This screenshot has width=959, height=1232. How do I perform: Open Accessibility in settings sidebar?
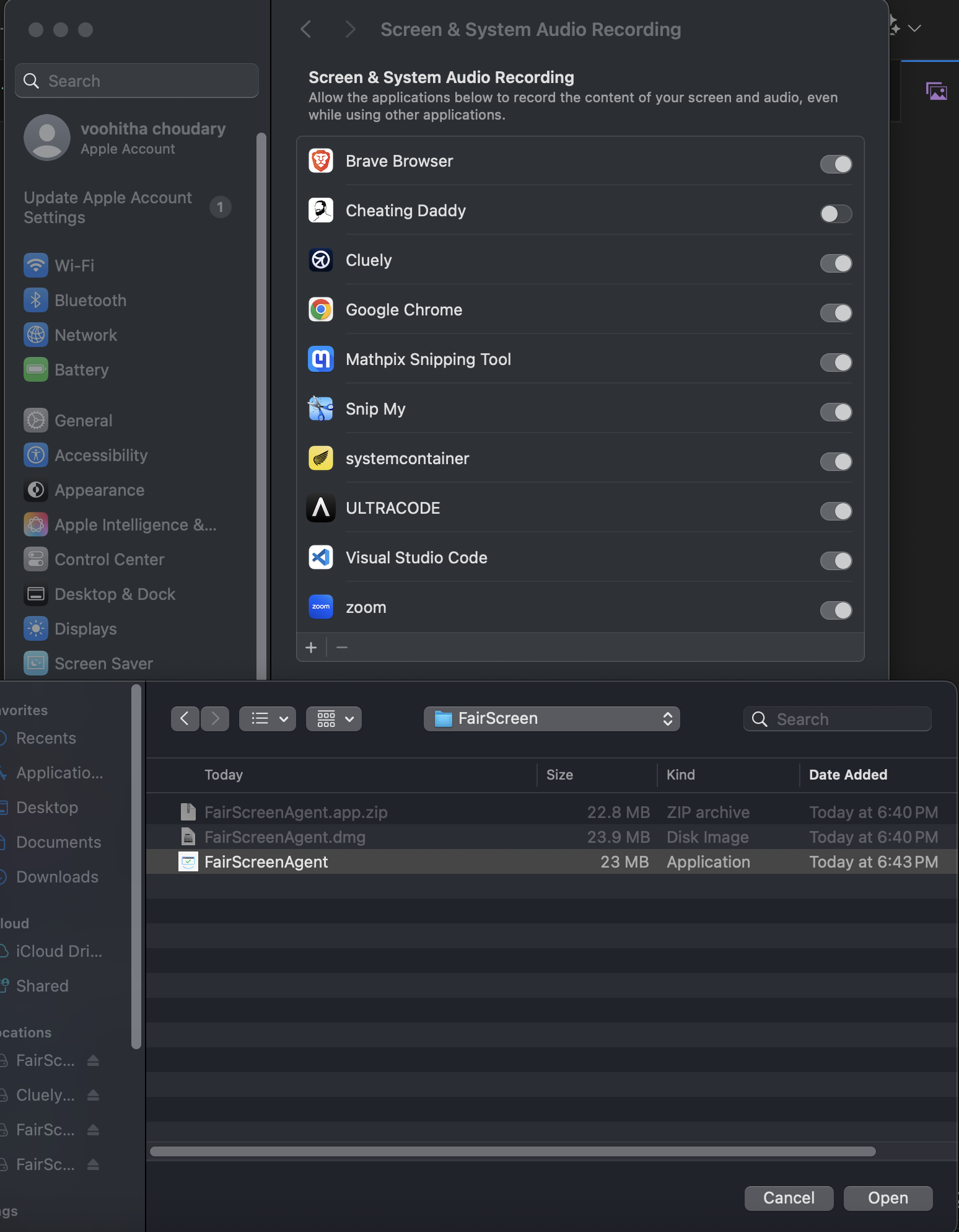[x=85, y=455]
